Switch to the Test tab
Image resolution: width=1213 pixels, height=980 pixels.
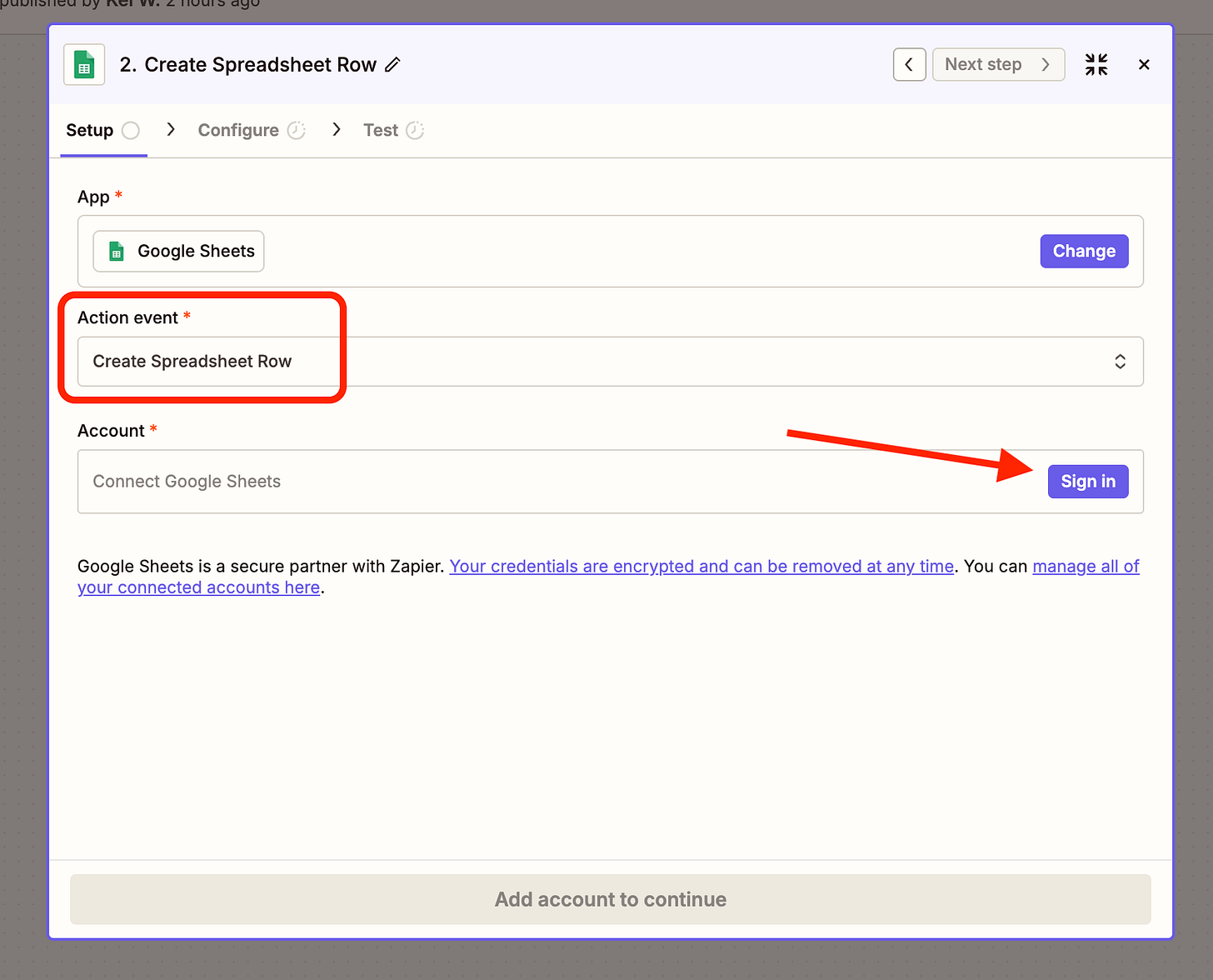click(x=394, y=130)
